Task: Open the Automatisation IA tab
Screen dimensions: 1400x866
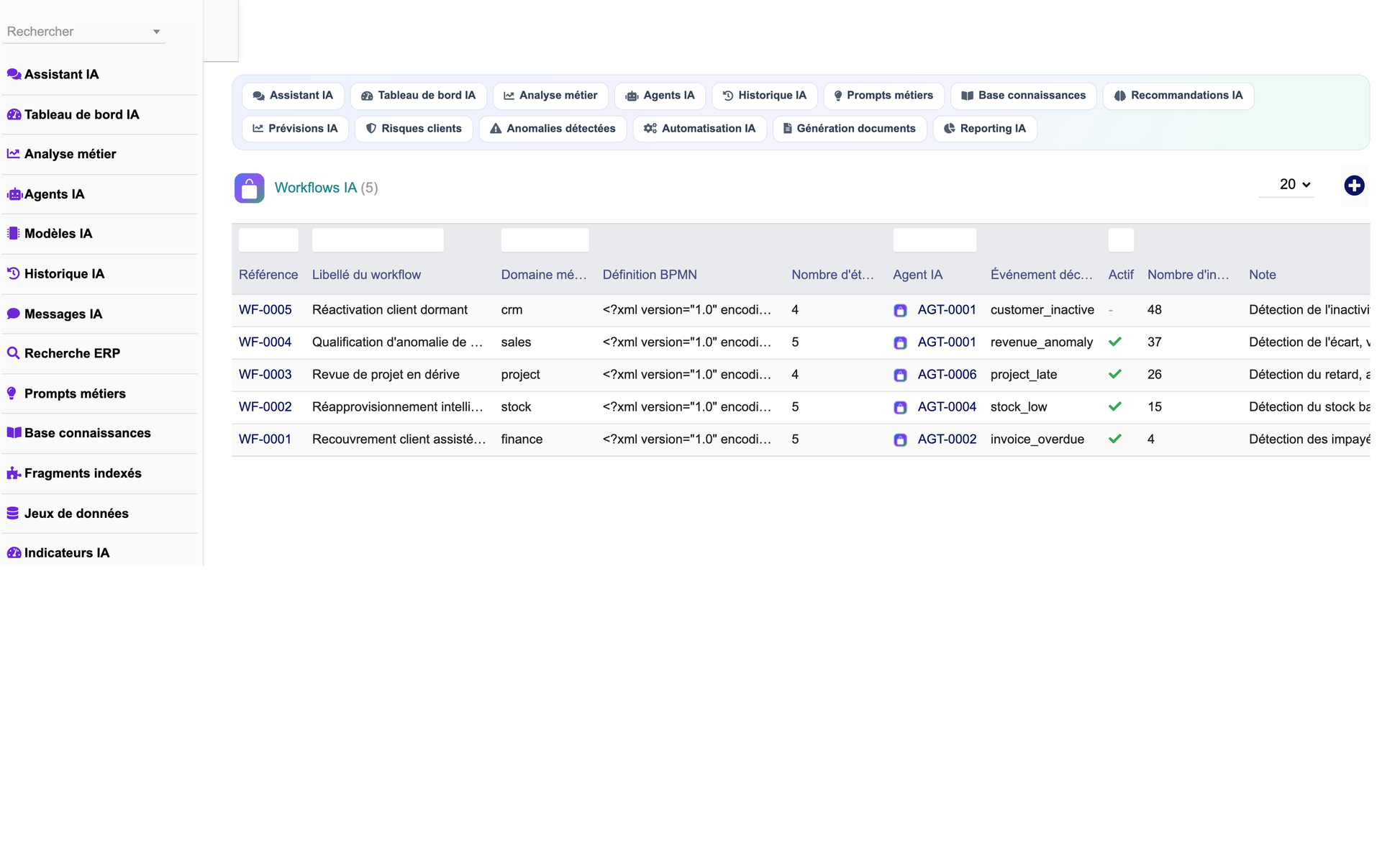Action: (699, 129)
